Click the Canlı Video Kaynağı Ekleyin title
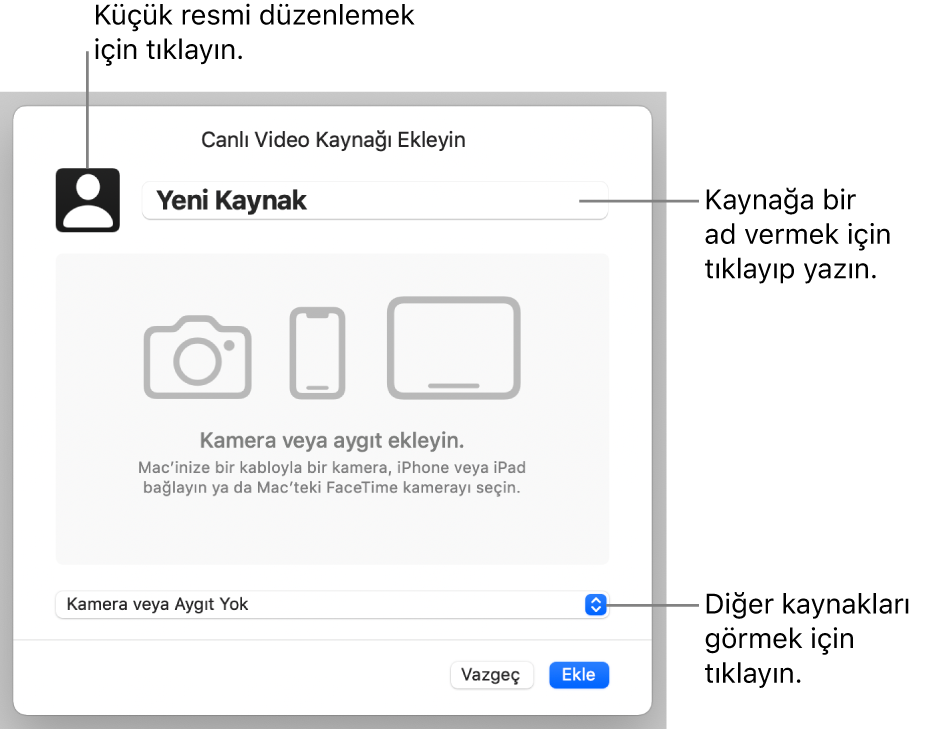 333,140
